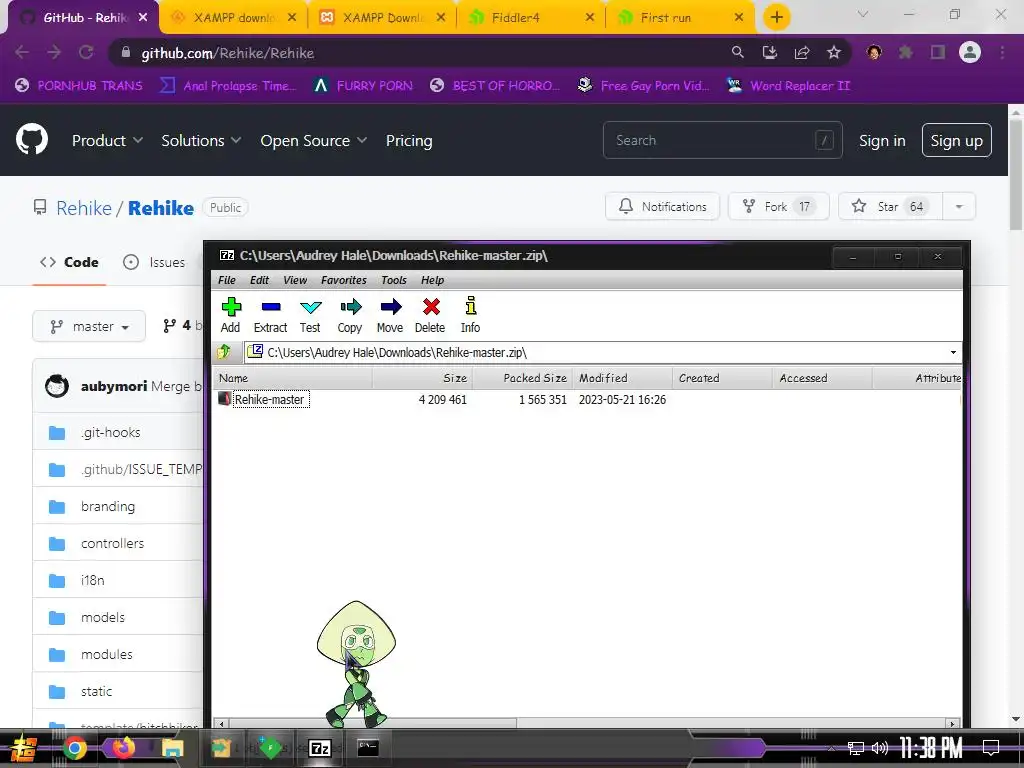The image size is (1024, 768).
Task: Click the Notifications bell button
Action: tap(662, 206)
